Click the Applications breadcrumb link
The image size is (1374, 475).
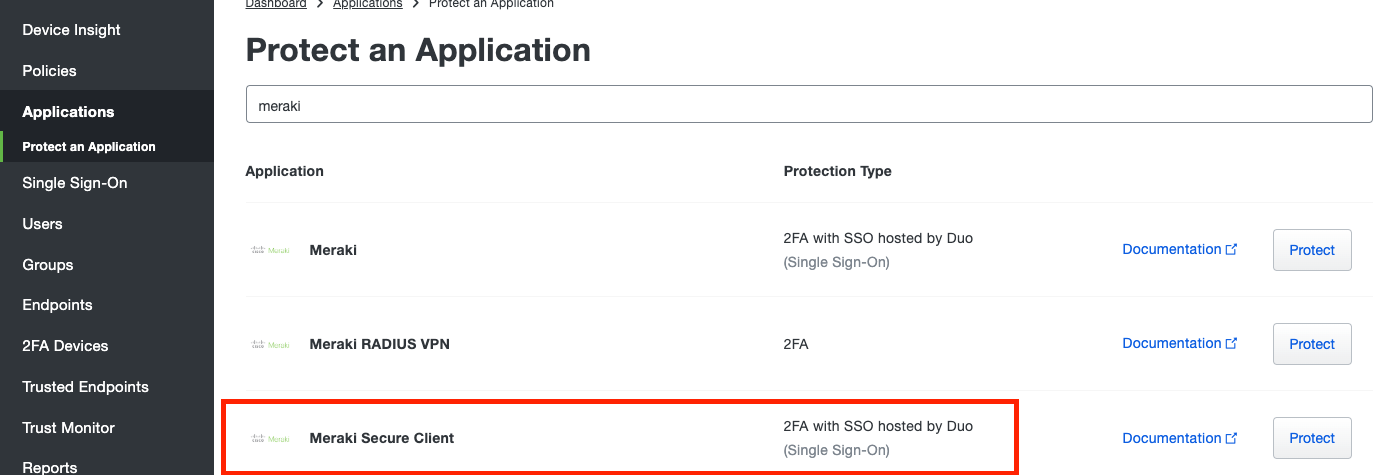(x=367, y=4)
